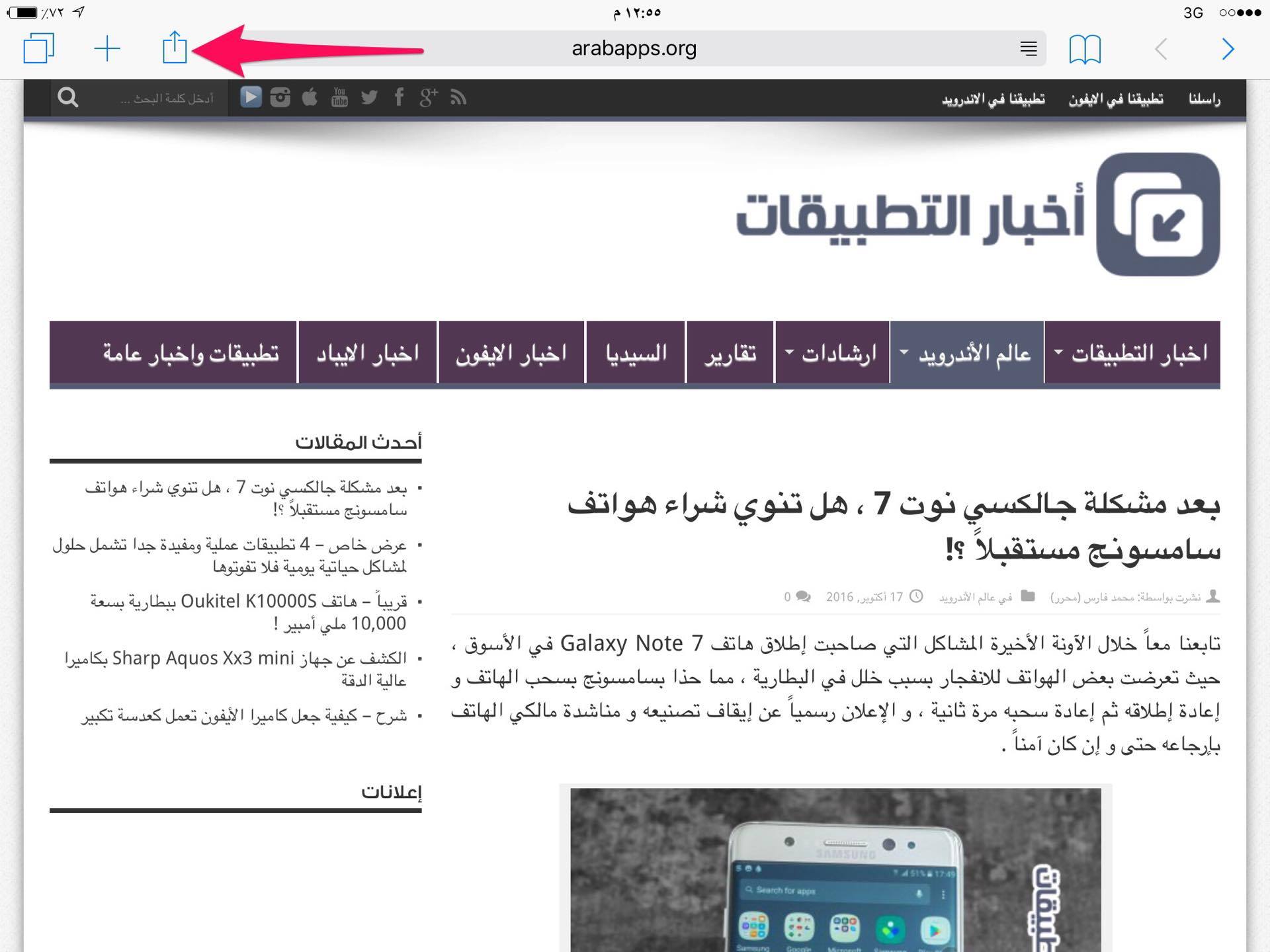
Task: Open sidebar article about iPhone camera magnifier
Action: click(244, 716)
